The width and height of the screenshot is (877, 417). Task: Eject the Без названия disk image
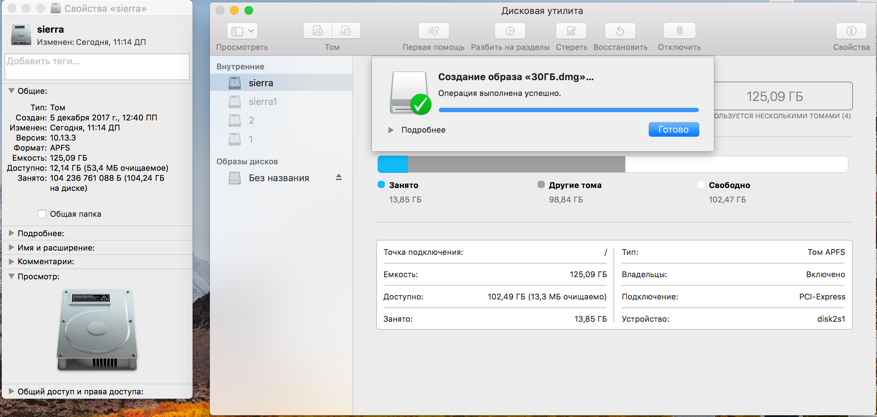pos(338,178)
